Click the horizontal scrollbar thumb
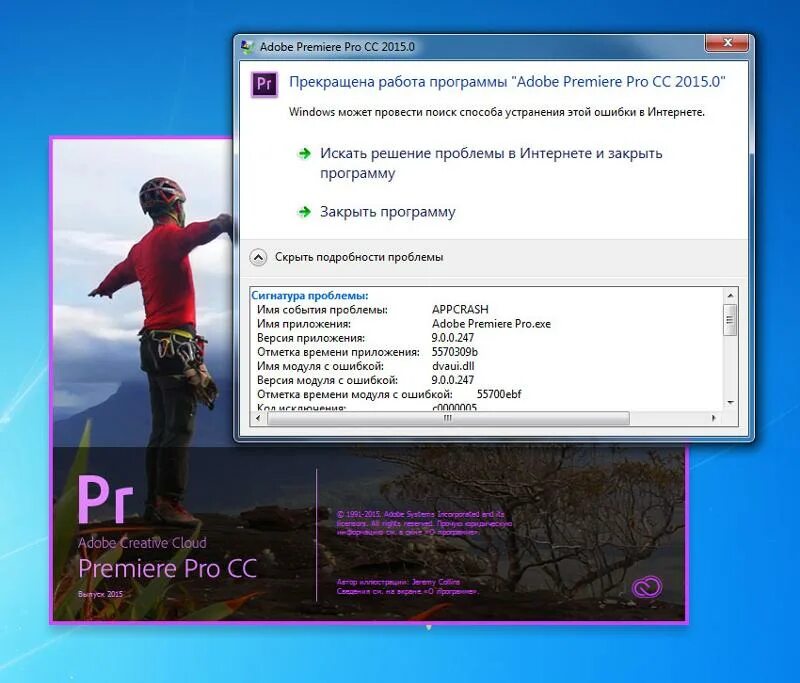 [448, 418]
